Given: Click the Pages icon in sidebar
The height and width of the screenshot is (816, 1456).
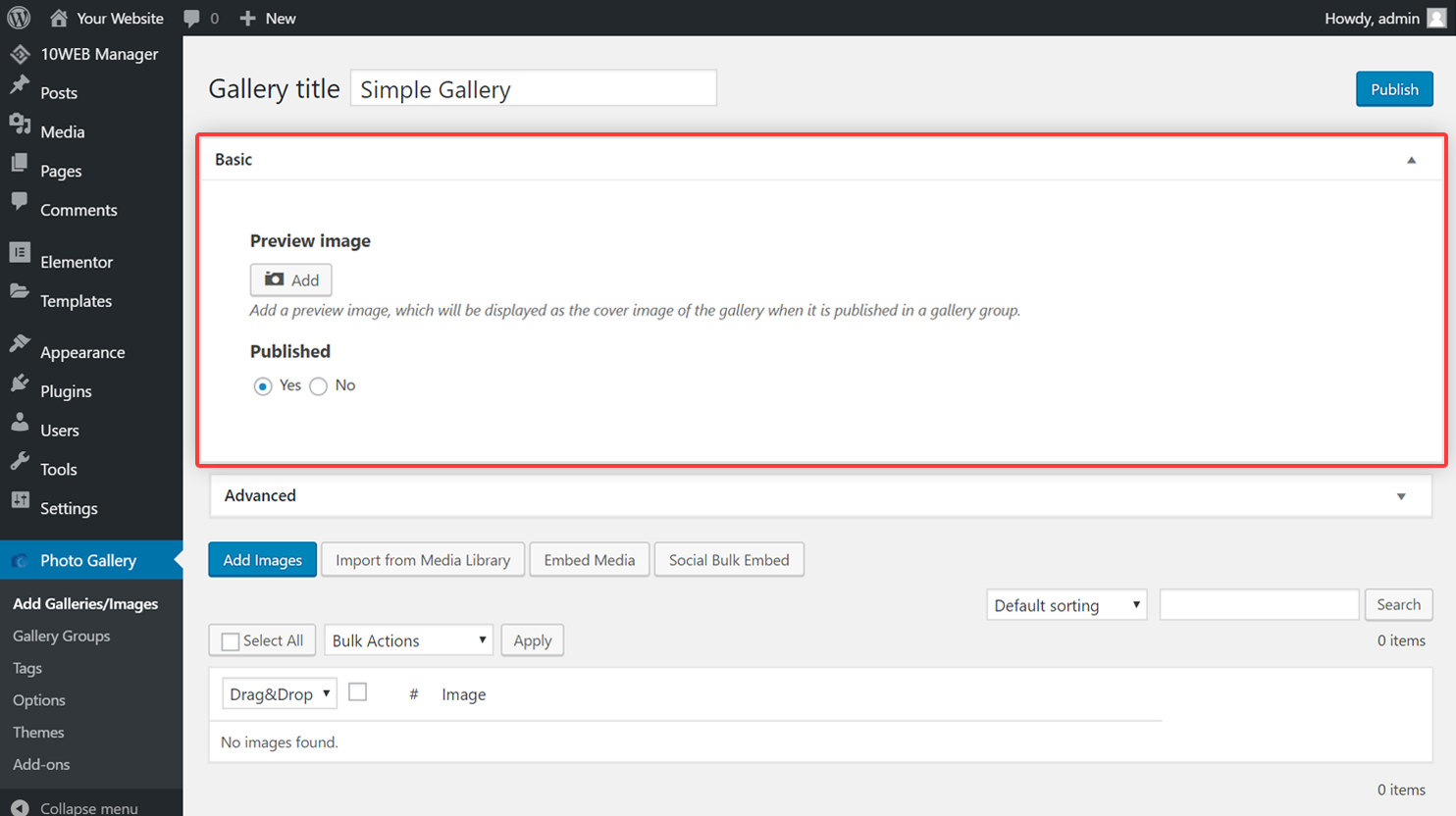Looking at the screenshot, I should click(x=20, y=163).
